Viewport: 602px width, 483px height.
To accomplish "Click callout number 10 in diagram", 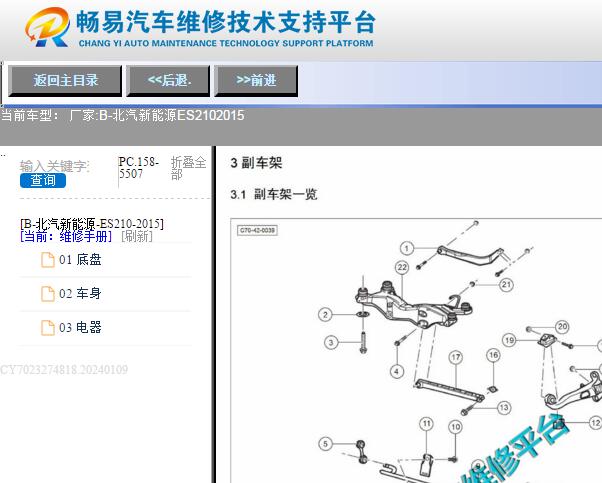I will tap(455, 427).
